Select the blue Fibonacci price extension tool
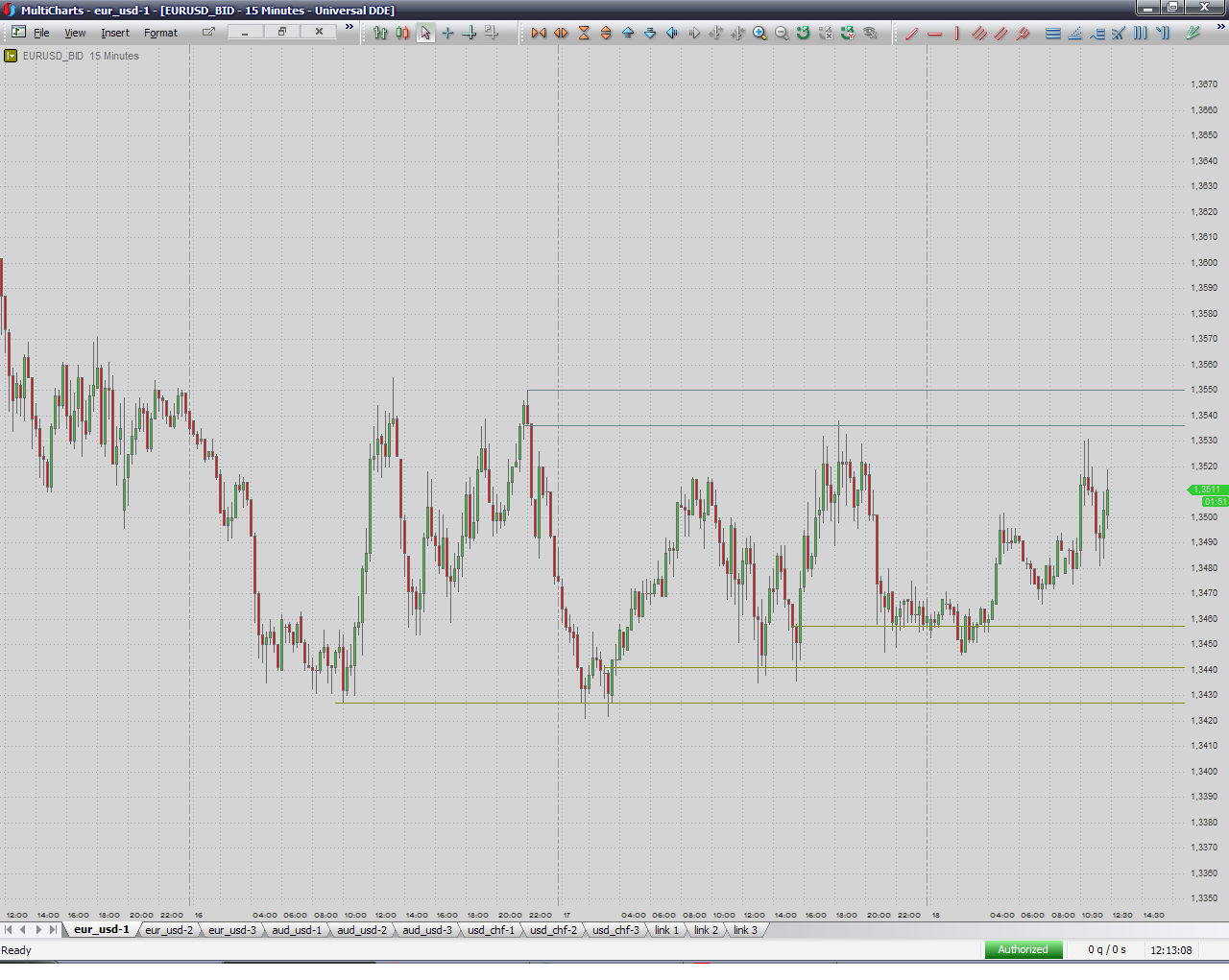The image size is (1229, 980). 1097,33
